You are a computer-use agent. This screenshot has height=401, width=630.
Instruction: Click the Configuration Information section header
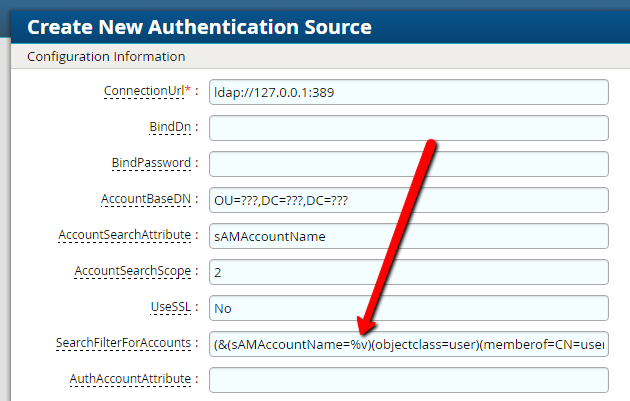(106, 56)
